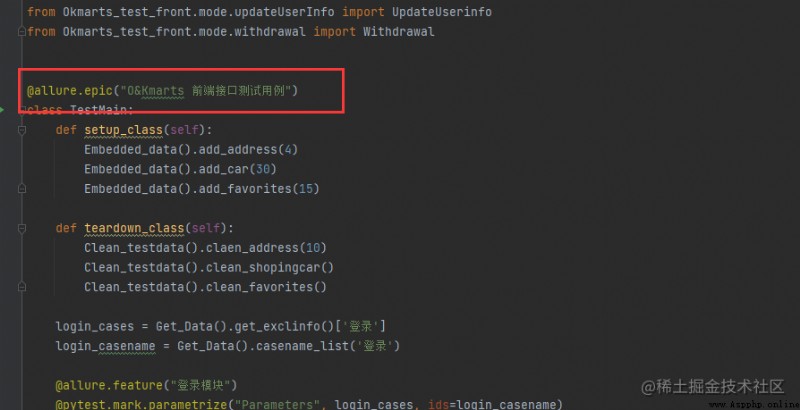
Task: Collapse the setup_class method fold marker
Action: click(22, 130)
